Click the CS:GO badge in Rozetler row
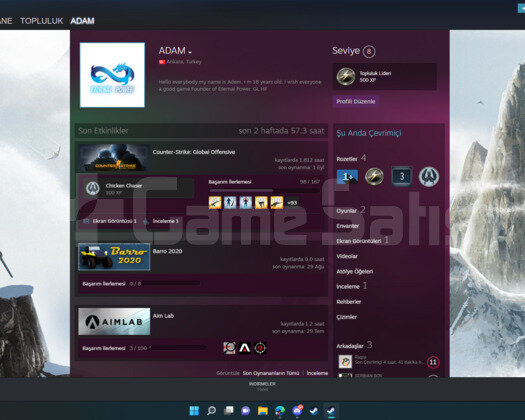 tap(429, 176)
